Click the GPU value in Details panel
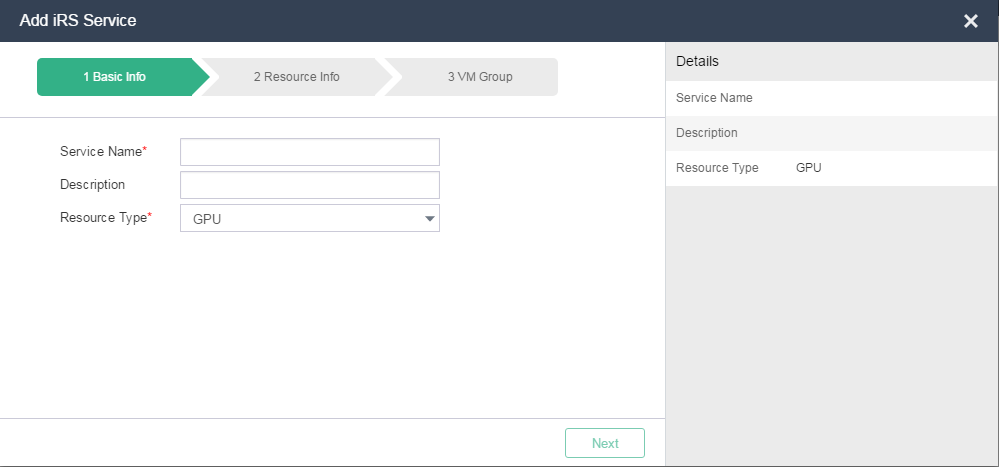999x467 pixels. (809, 168)
